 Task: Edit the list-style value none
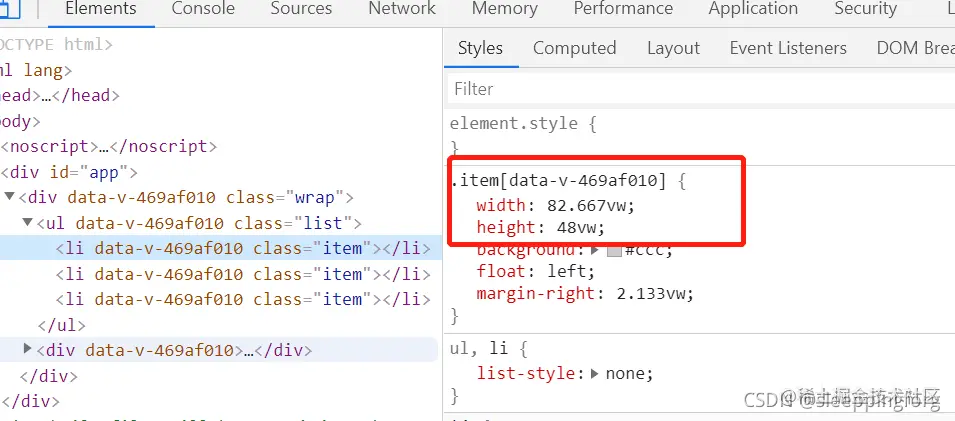point(625,373)
